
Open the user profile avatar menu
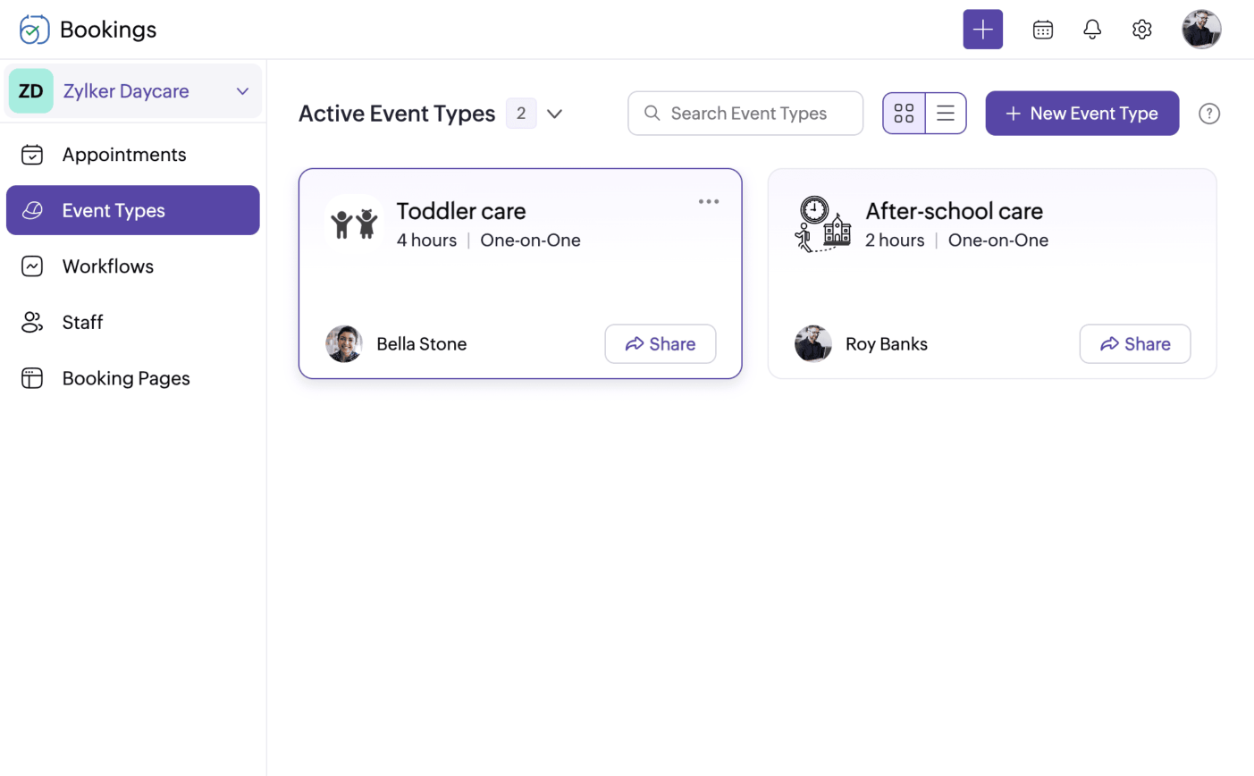tap(1201, 30)
